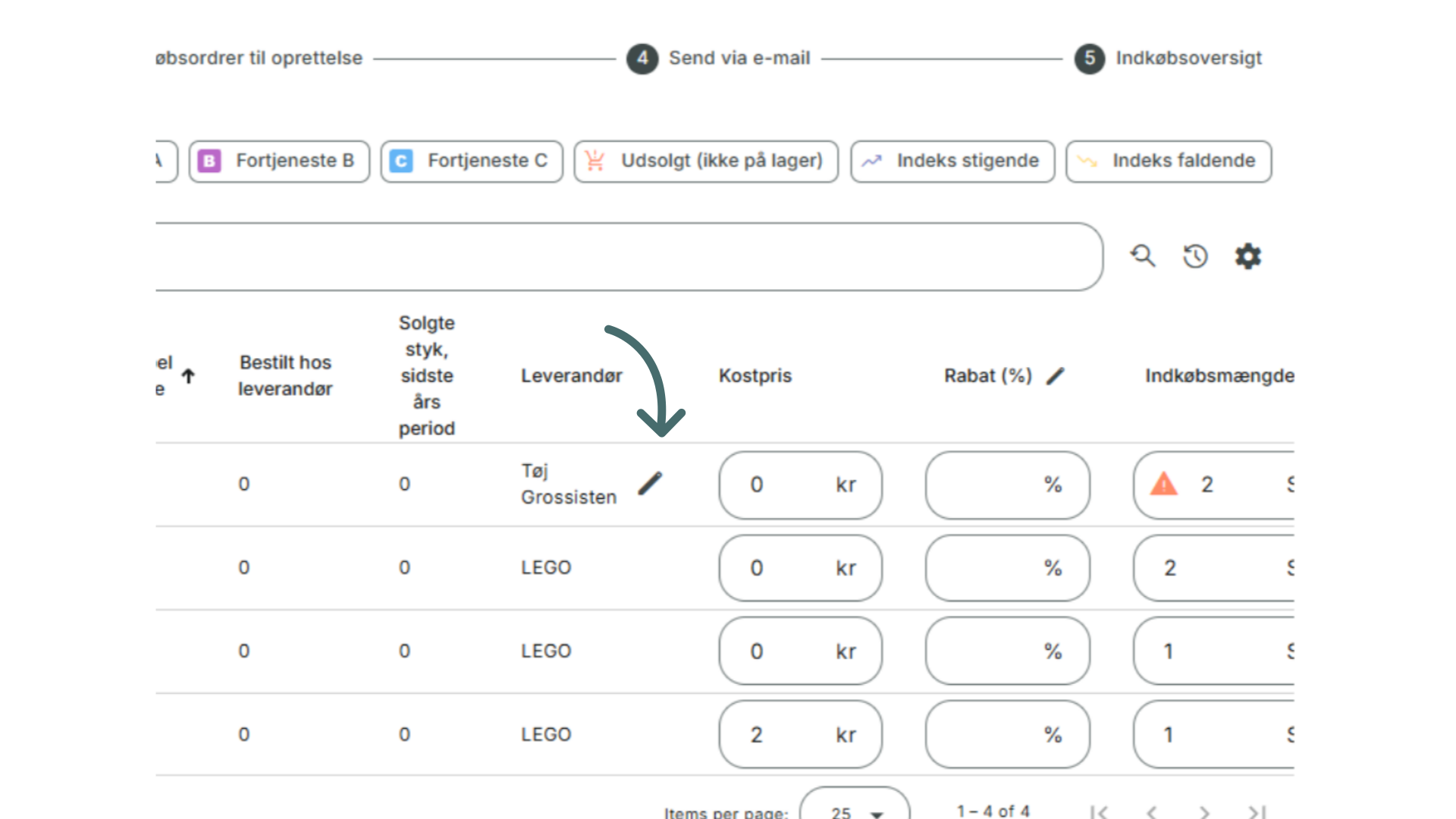The image size is (1456, 819).
Task: Click the orange warning triangle icon
Action: pyautogui.click(x=1163, y=485)
